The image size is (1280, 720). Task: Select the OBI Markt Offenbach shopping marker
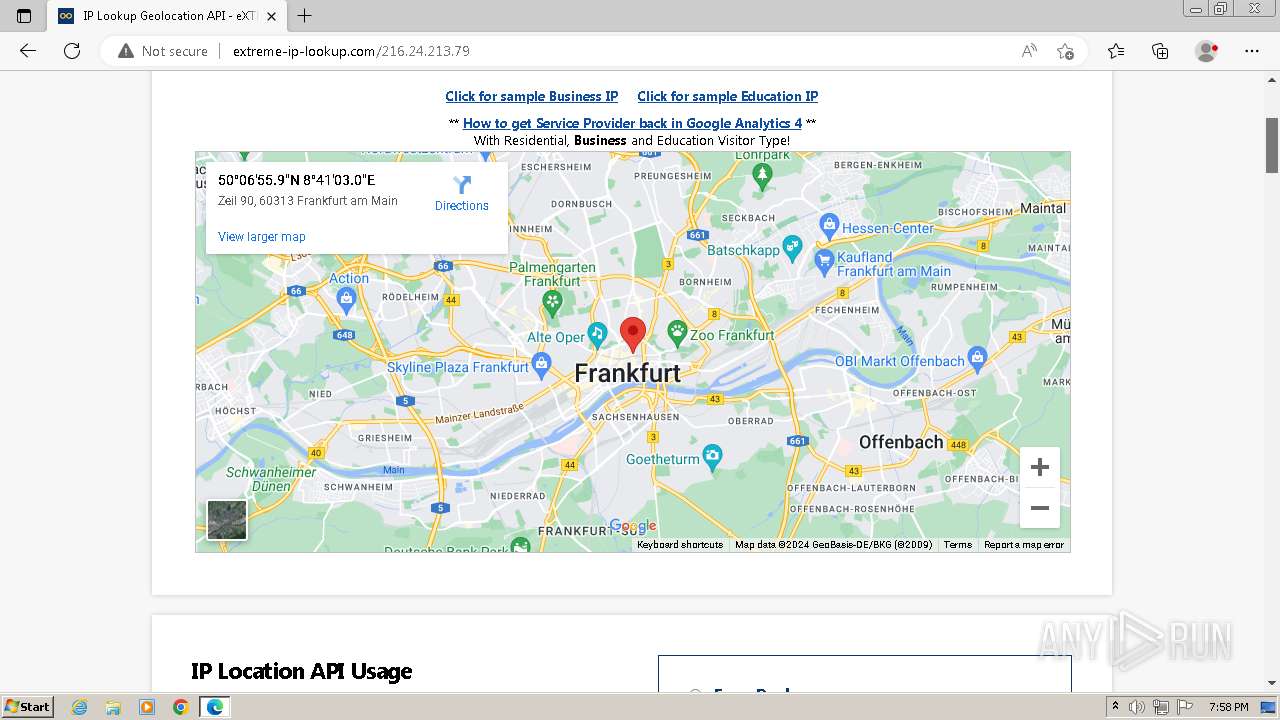click(x=978, y=357)
